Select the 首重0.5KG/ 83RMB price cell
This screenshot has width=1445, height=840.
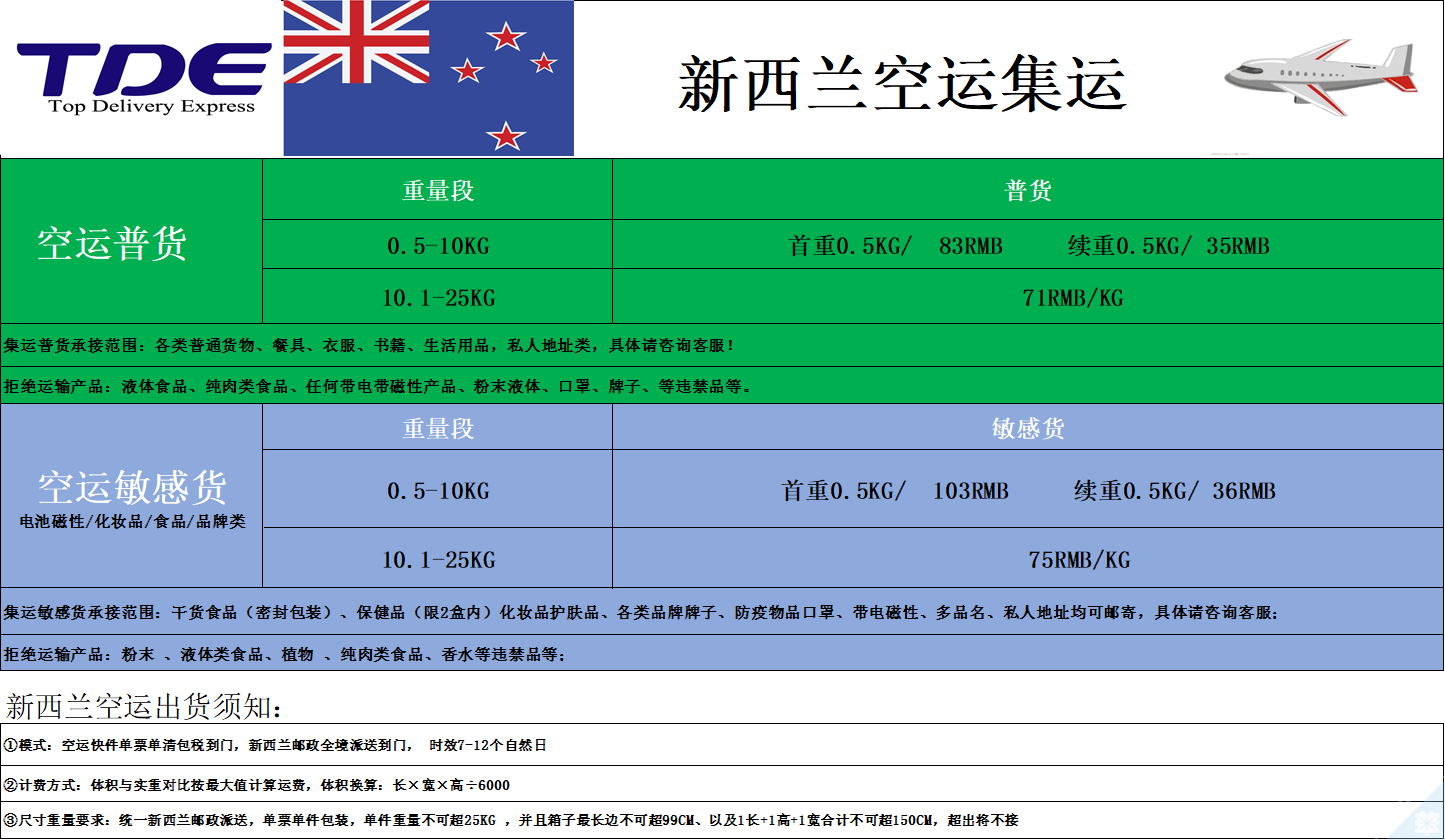tap(1027, 245)
